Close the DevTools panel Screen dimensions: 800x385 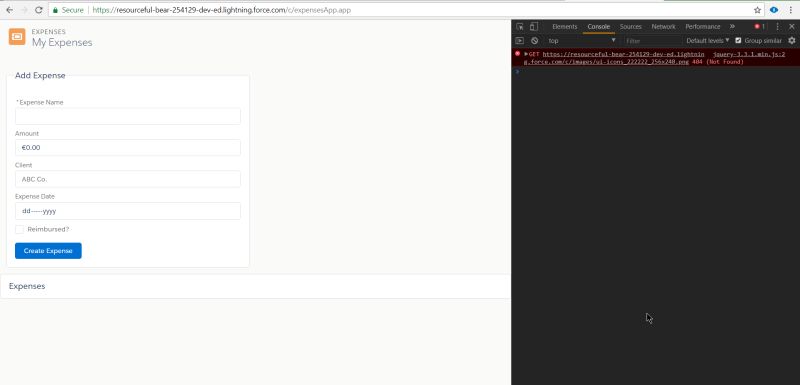(x=792, y=27)
